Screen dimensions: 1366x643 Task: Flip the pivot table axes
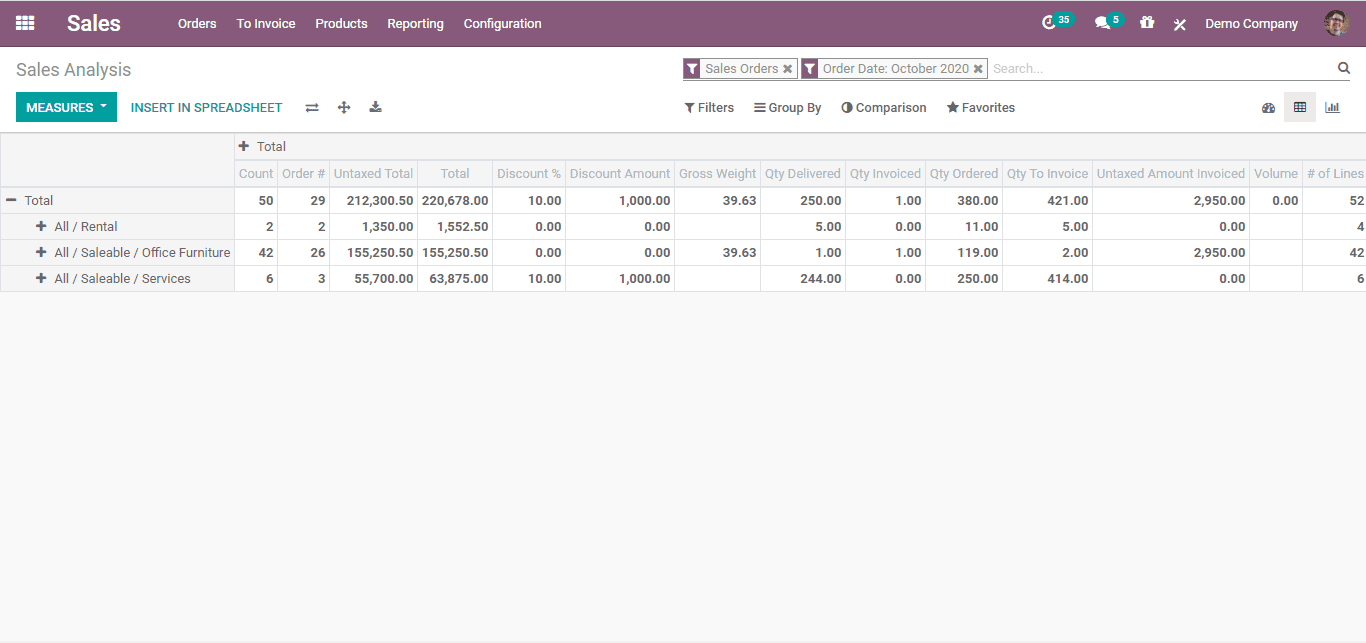click(x=311, y=107)
